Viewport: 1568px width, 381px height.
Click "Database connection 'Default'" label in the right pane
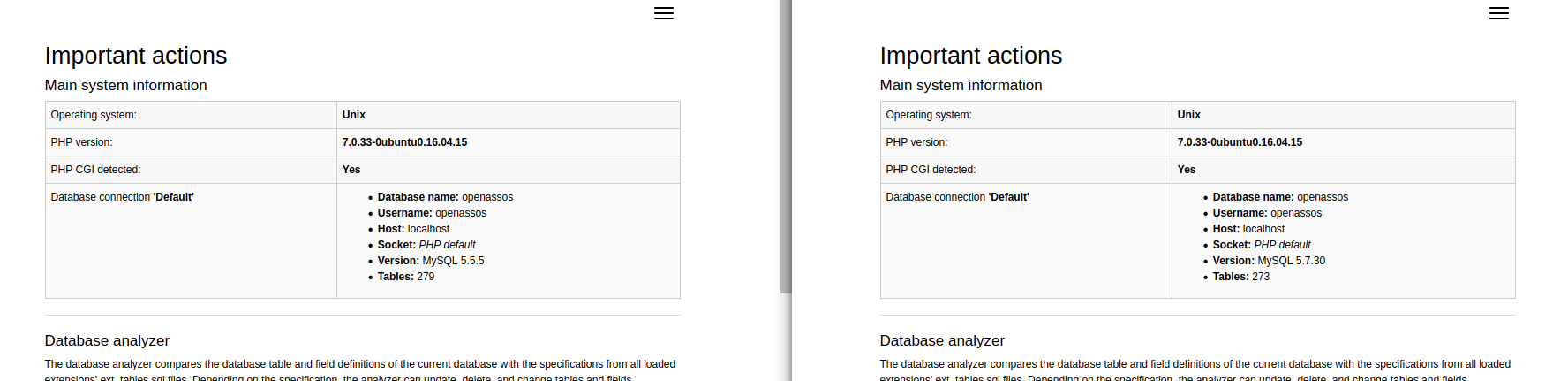coord(957,197)
